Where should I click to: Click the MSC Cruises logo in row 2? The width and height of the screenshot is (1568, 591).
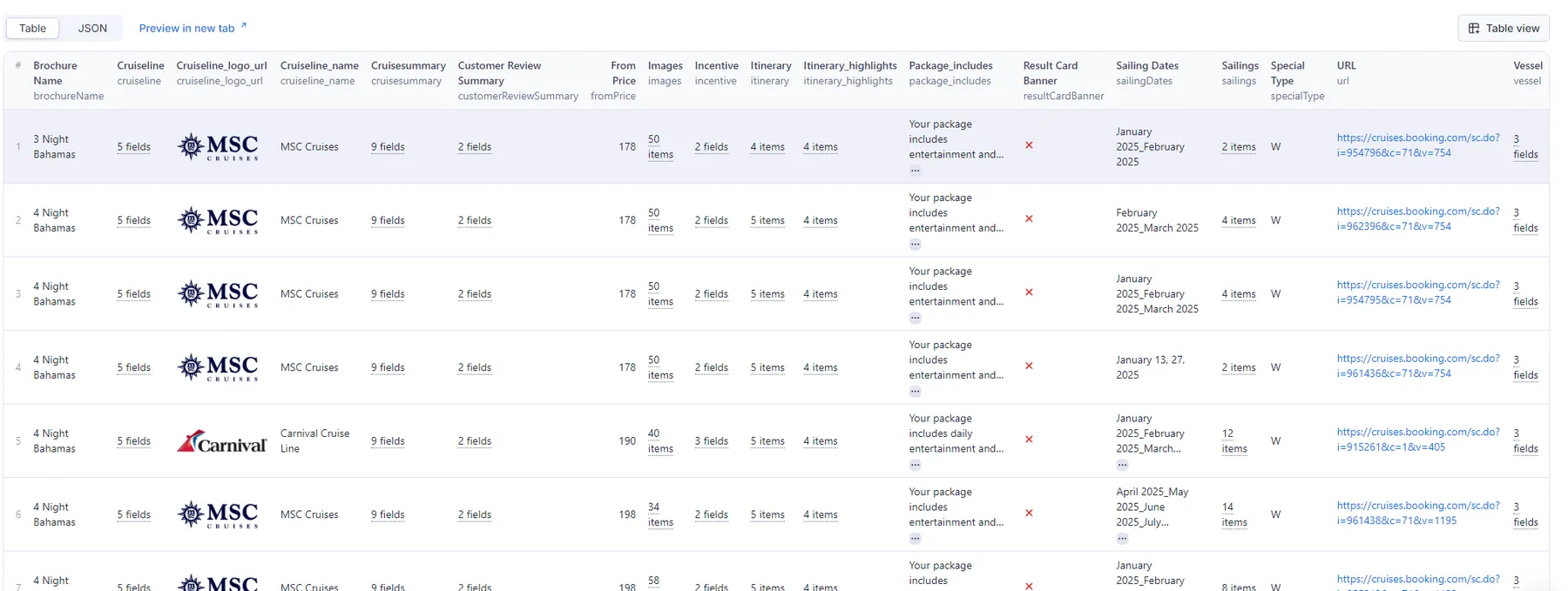[x=218, y=220]
